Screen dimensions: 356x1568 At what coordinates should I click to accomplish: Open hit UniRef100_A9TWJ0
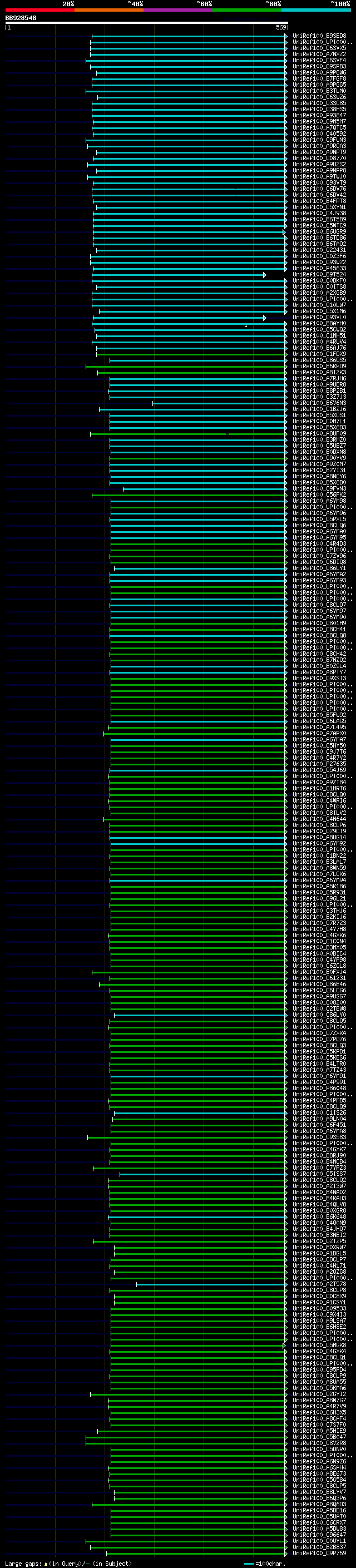click(319, 176)
